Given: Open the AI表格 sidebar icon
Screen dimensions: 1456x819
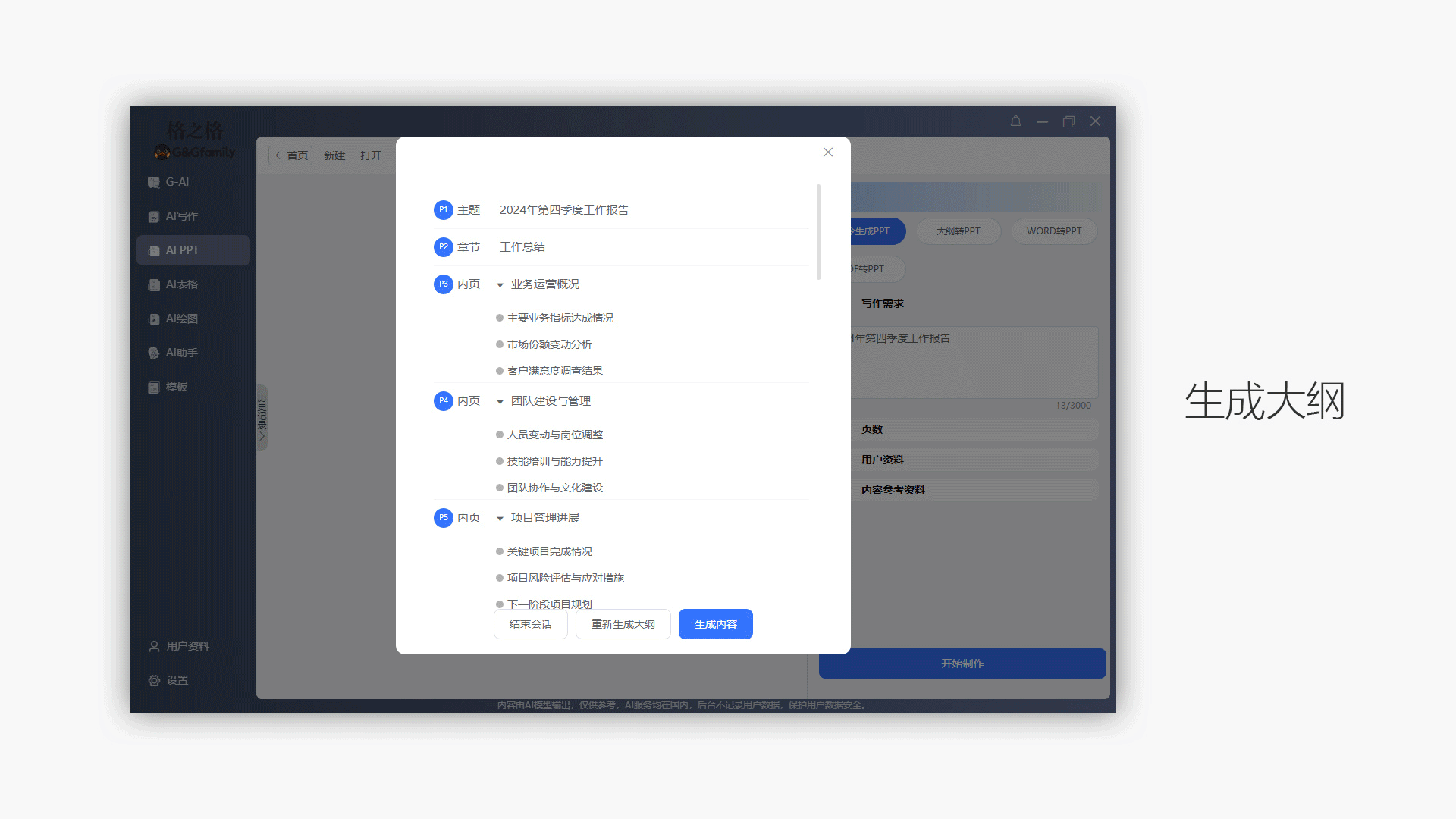Looking at the screenshot, I should (153, 284).
